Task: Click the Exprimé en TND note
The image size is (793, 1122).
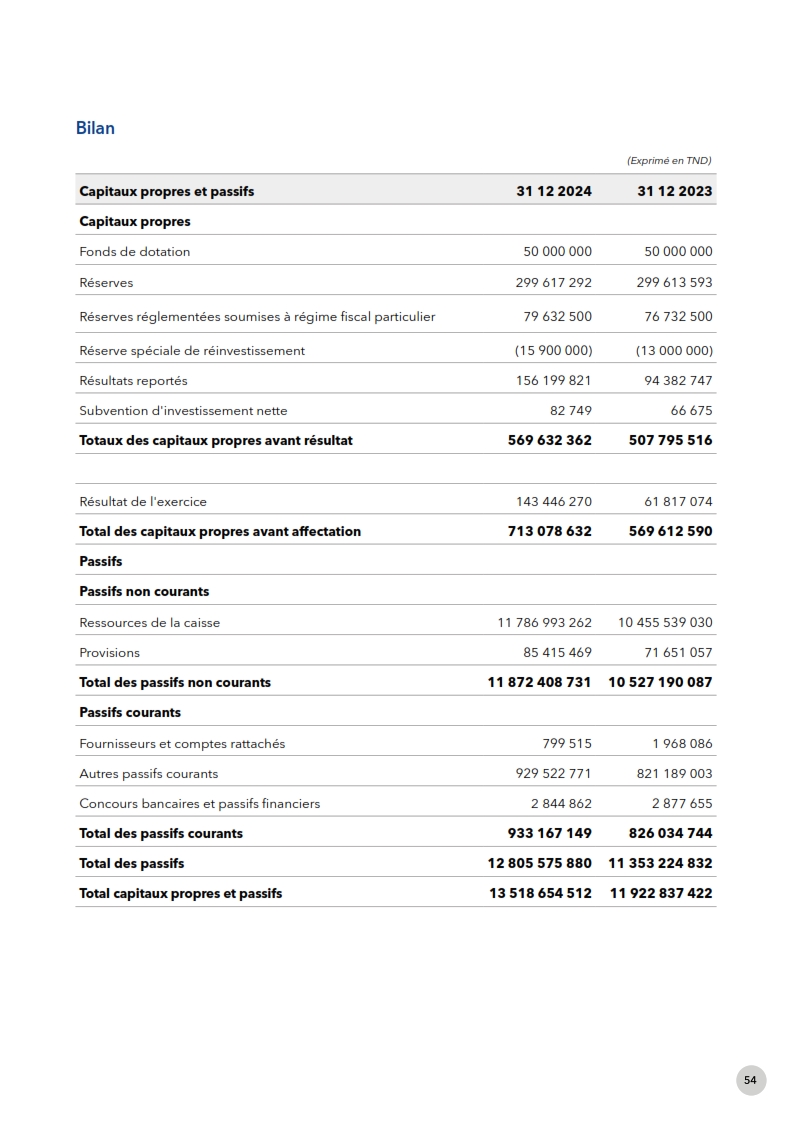Action: (x=669, y=160)
